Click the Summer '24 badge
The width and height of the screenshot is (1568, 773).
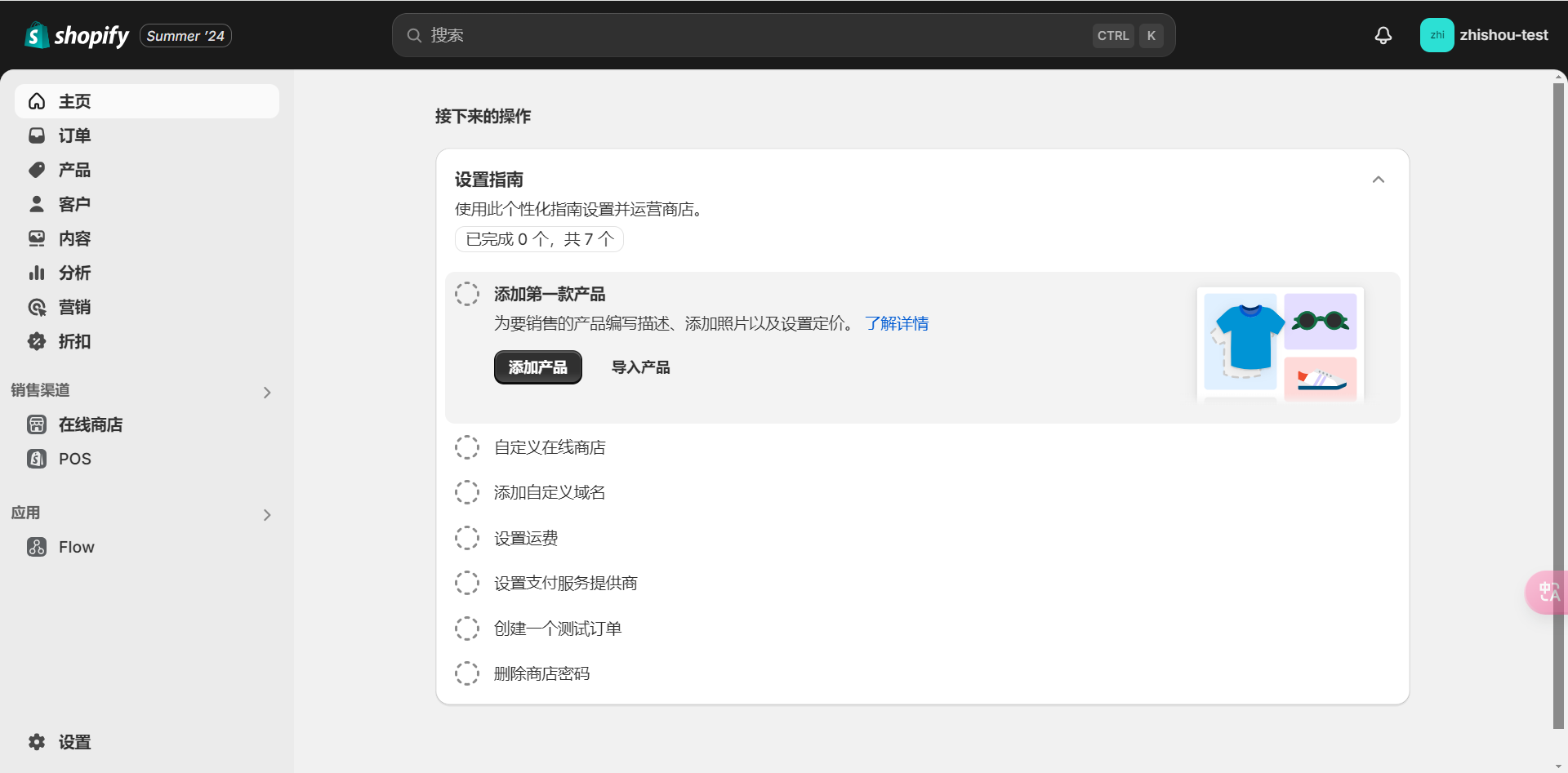click(x=185, y=36)
